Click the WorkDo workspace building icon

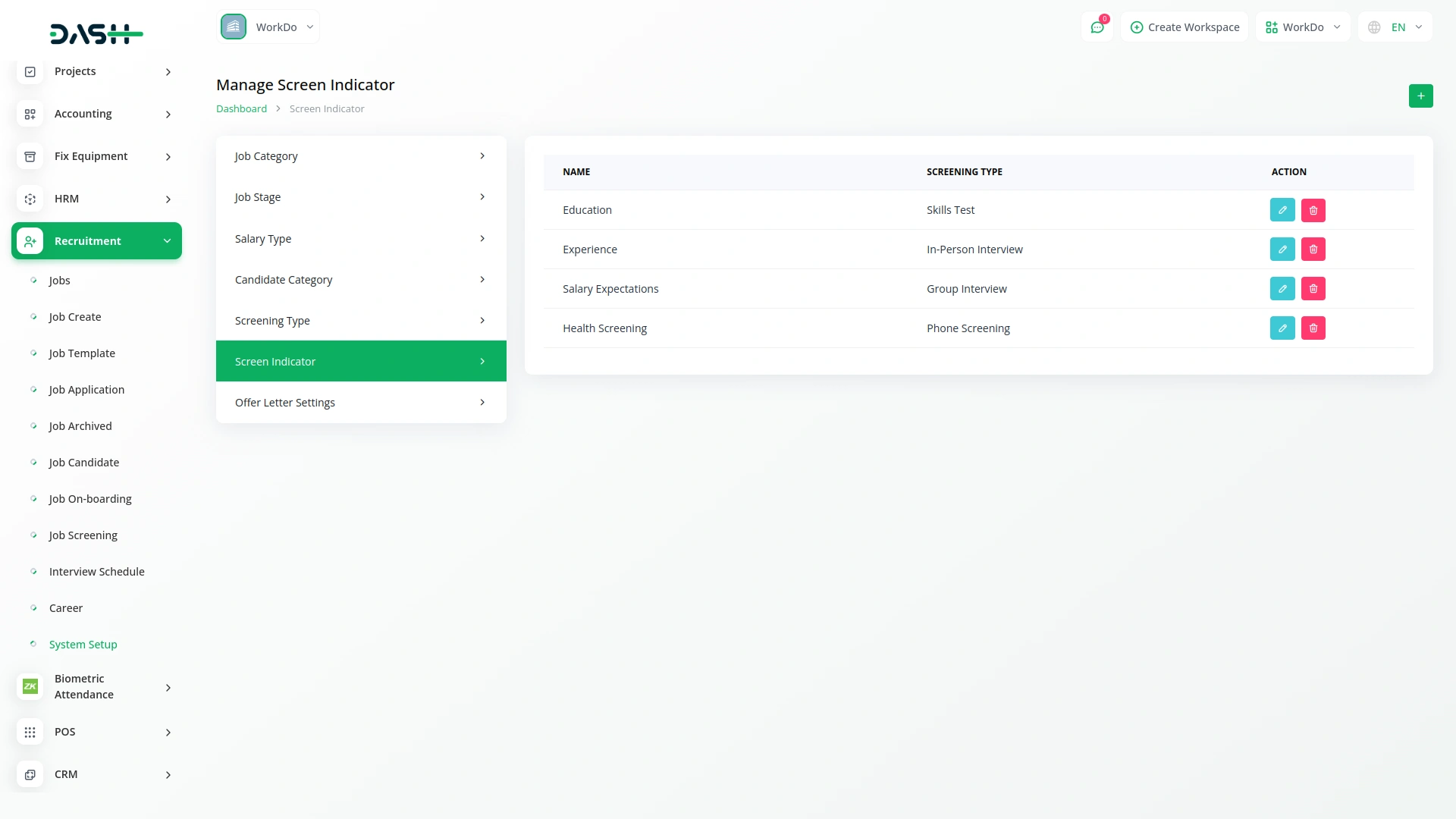click(234, 27)
